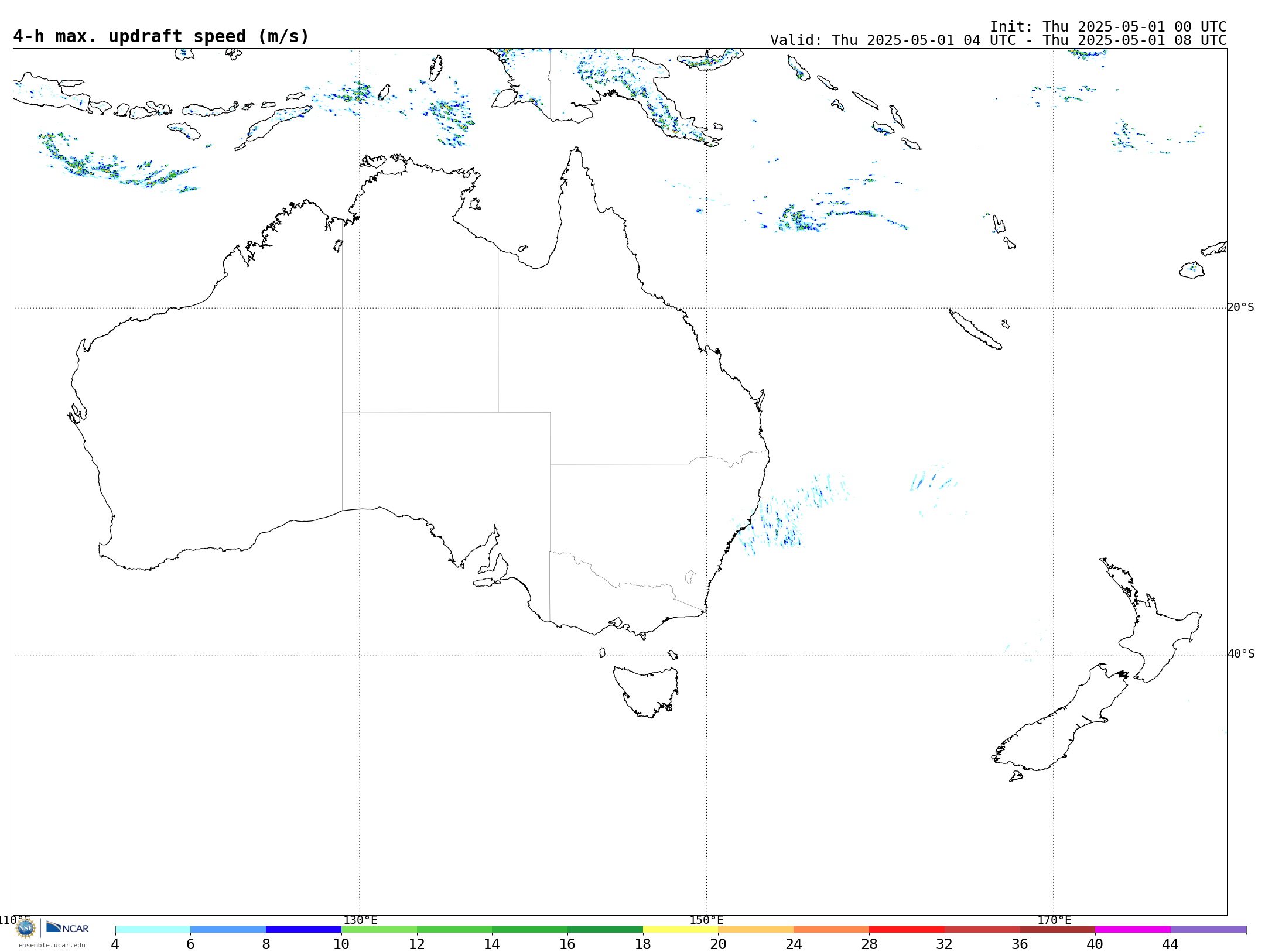Screen dimensions: 1265x952
Task: Select the yellow 18–20 m/s swatch
Action: point(681,930)
